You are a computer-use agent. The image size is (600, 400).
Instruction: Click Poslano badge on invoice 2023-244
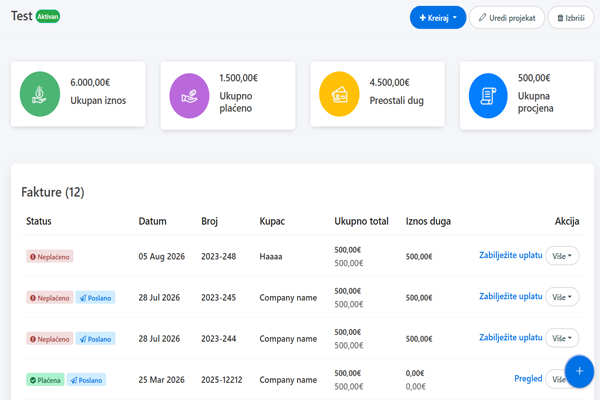tap(95, 339)
